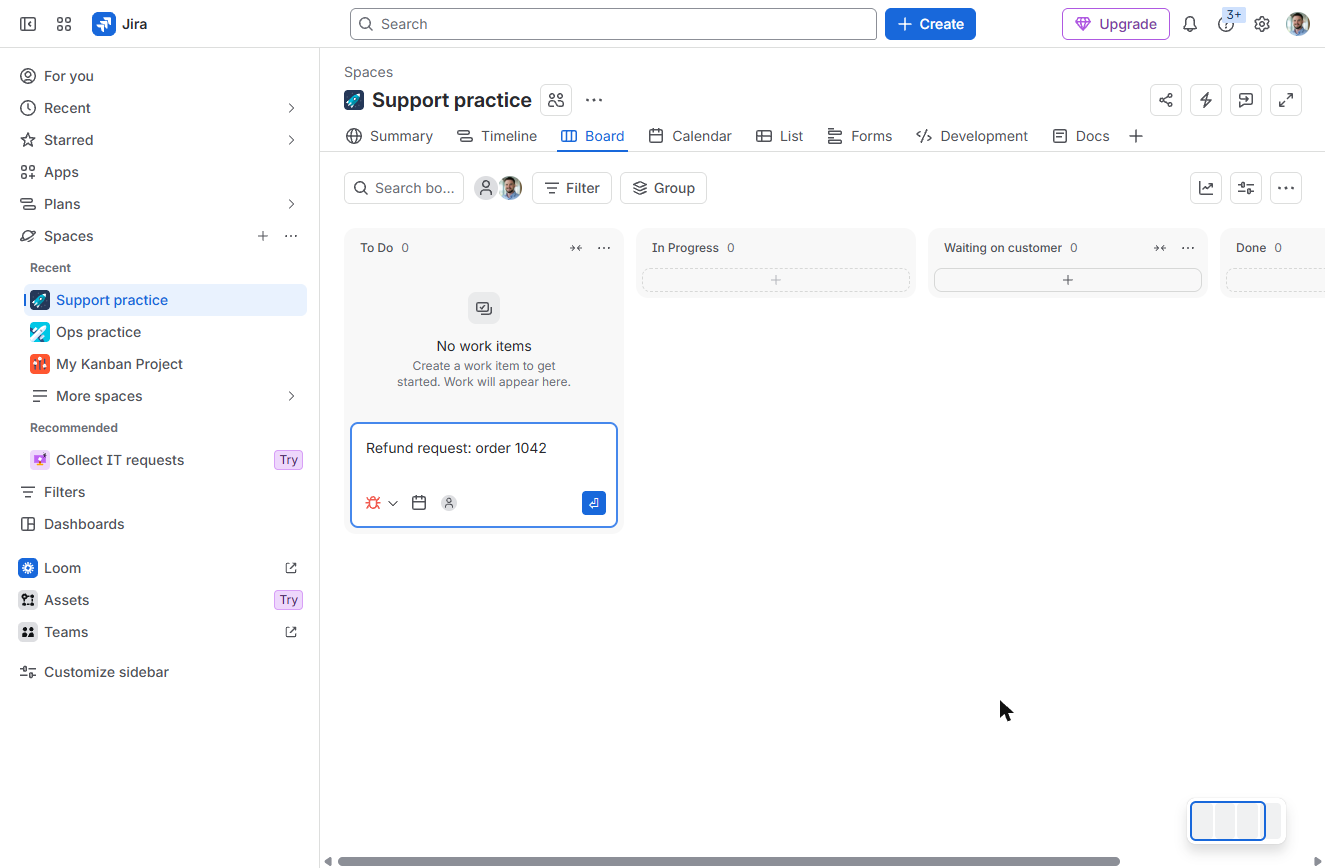Image resolution: width=1325 pixels, height=868 pixels.
Task: Open user profile avatar in header
Action: (1298, 24)
